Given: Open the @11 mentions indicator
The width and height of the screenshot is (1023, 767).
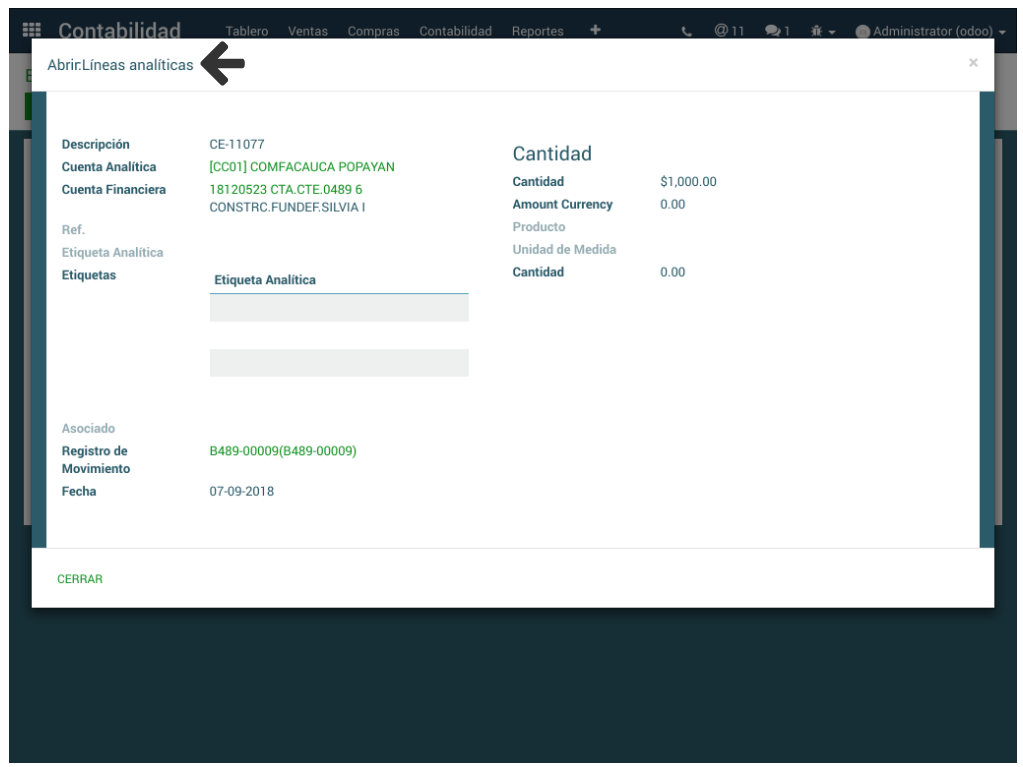Looking at the screenshot, I should click(x=729, y=31).
